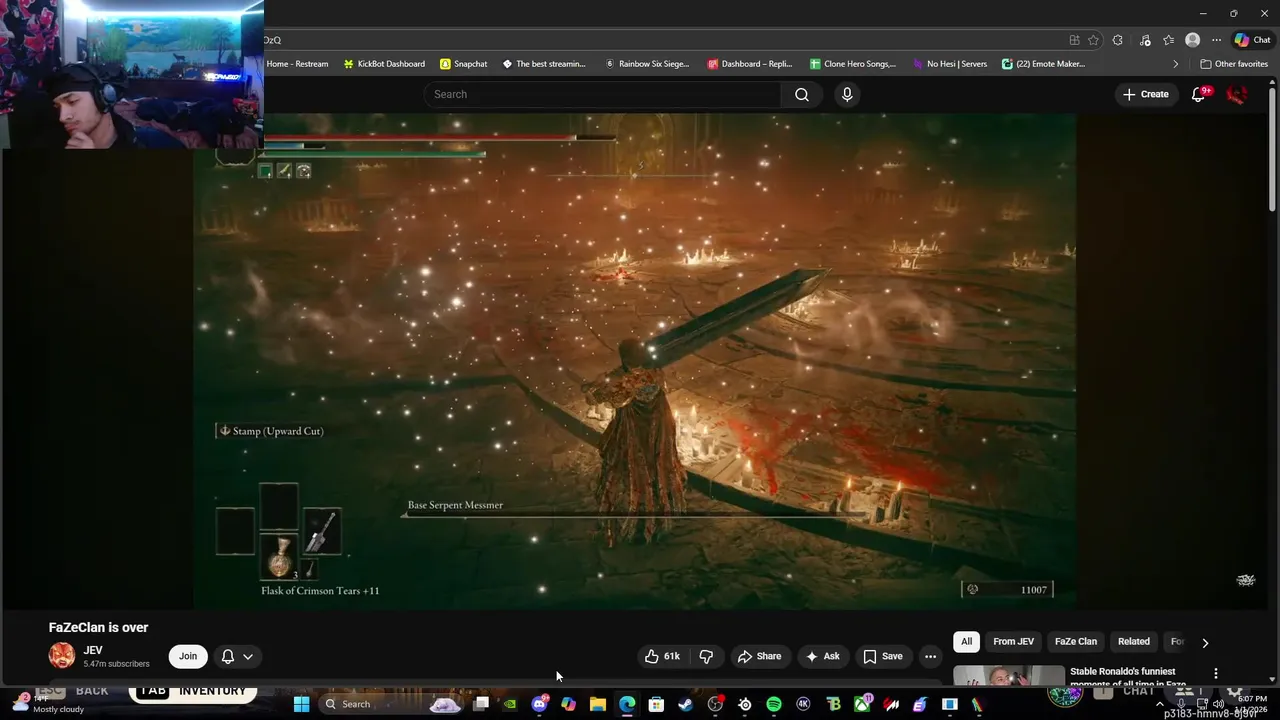The height and width of the screenshot is (720, 1280).
Task: Open Other favorites folder
Action: 1234,64
